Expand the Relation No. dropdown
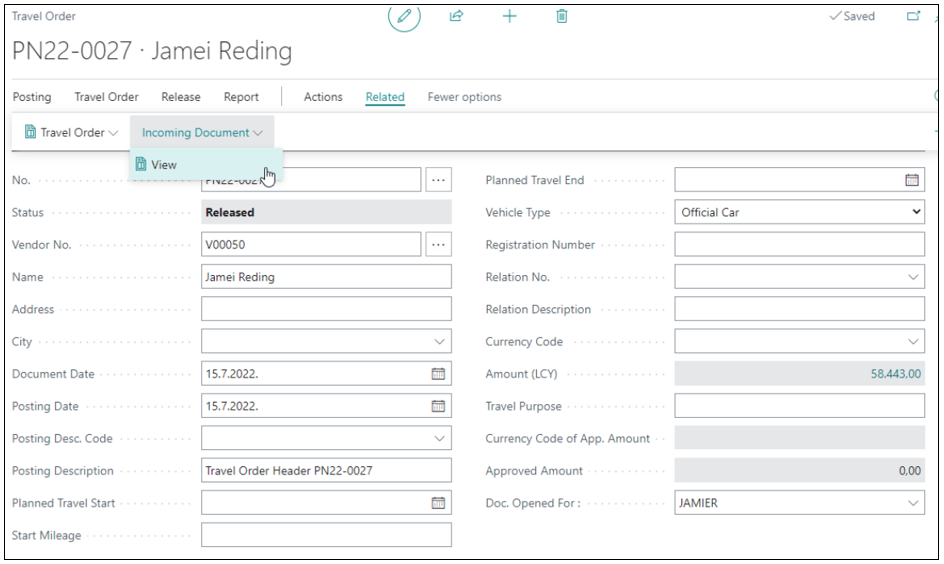 point(913,277)
